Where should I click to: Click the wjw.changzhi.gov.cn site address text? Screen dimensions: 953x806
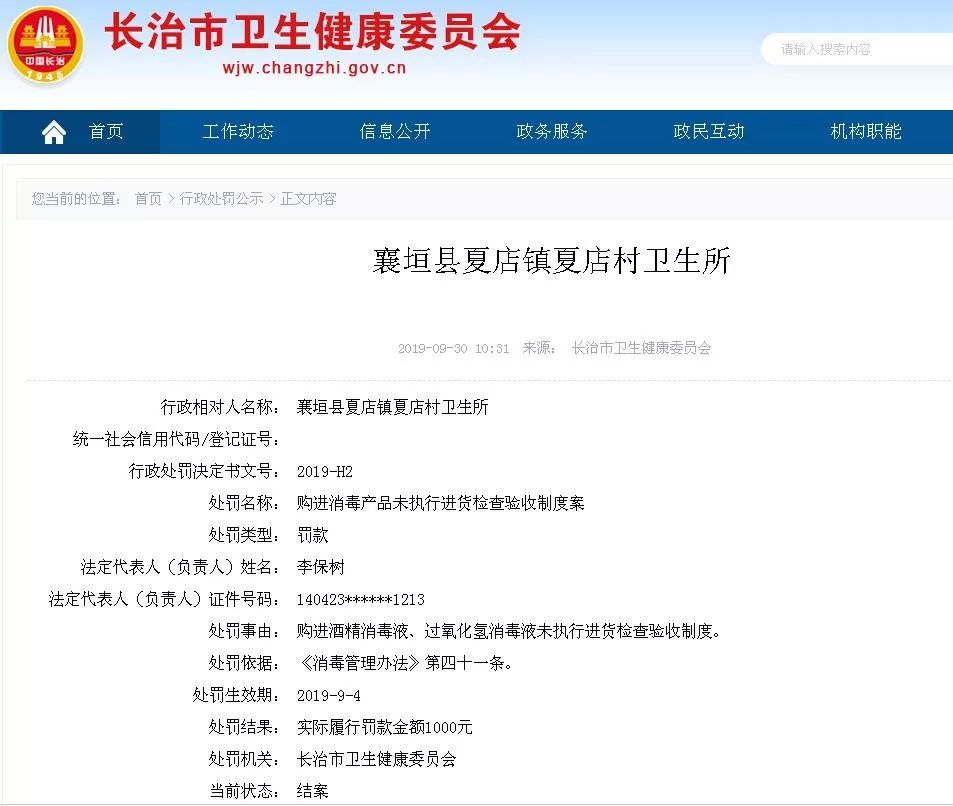(x=314, y=67)
